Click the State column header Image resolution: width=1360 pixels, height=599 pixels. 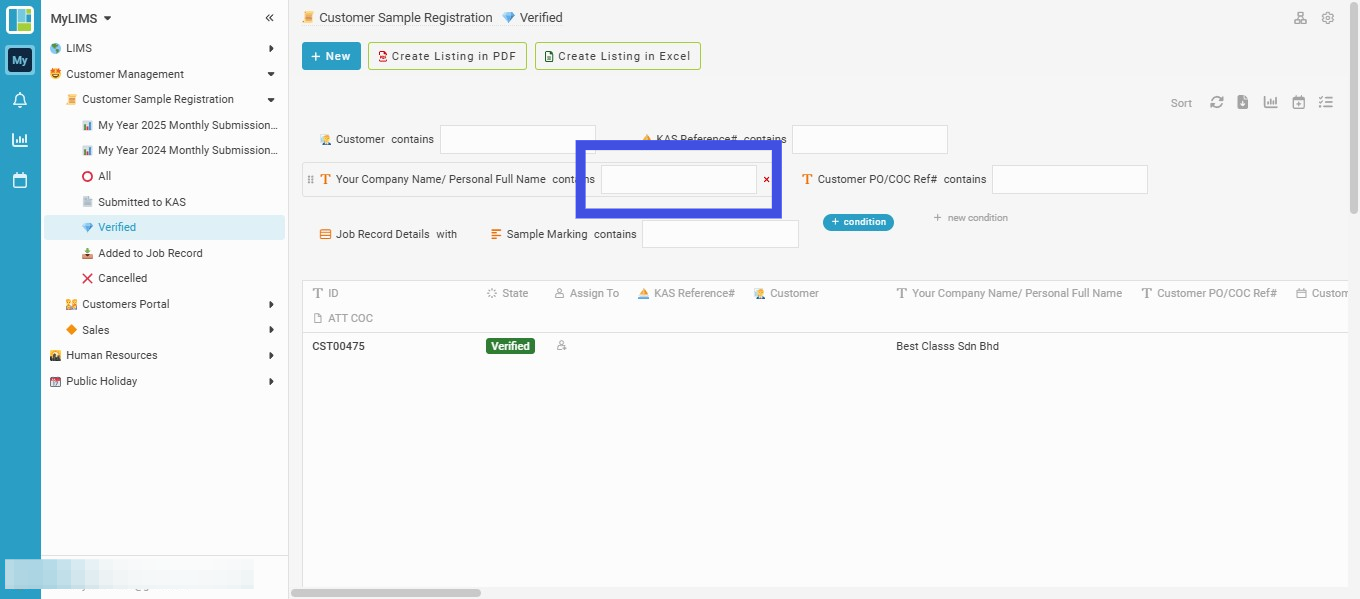pyautogui.click(x=508, y=293)
